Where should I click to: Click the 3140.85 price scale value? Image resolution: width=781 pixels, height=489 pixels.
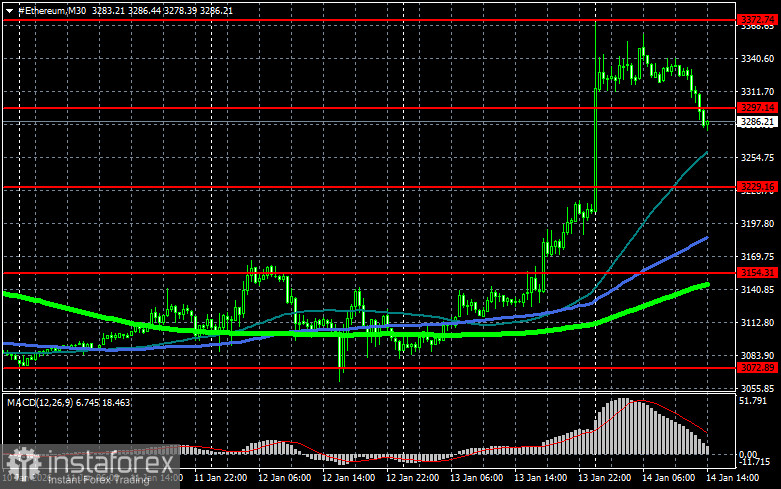[758, 289]
